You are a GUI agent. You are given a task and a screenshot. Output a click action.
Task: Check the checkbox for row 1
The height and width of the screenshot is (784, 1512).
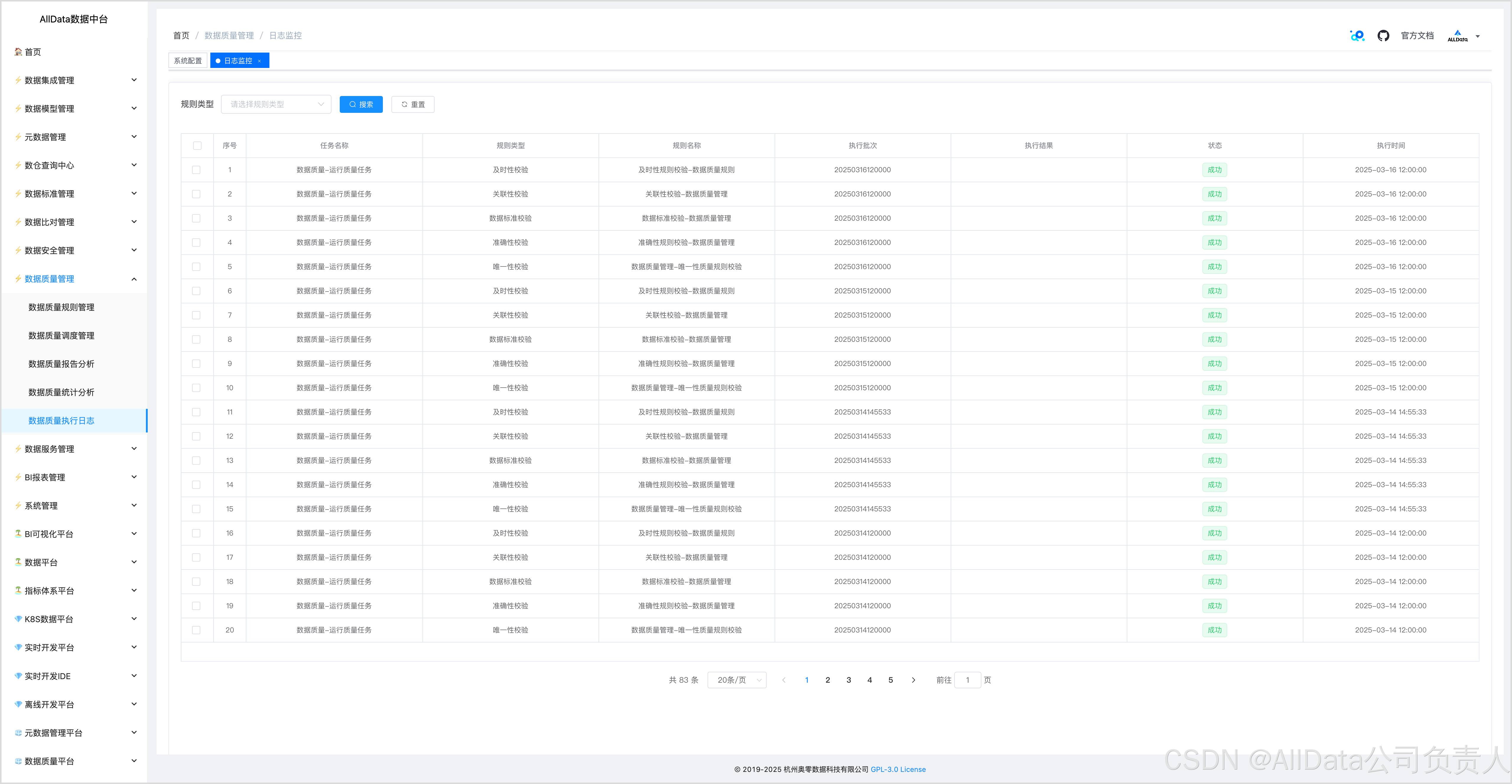point(196,170)
